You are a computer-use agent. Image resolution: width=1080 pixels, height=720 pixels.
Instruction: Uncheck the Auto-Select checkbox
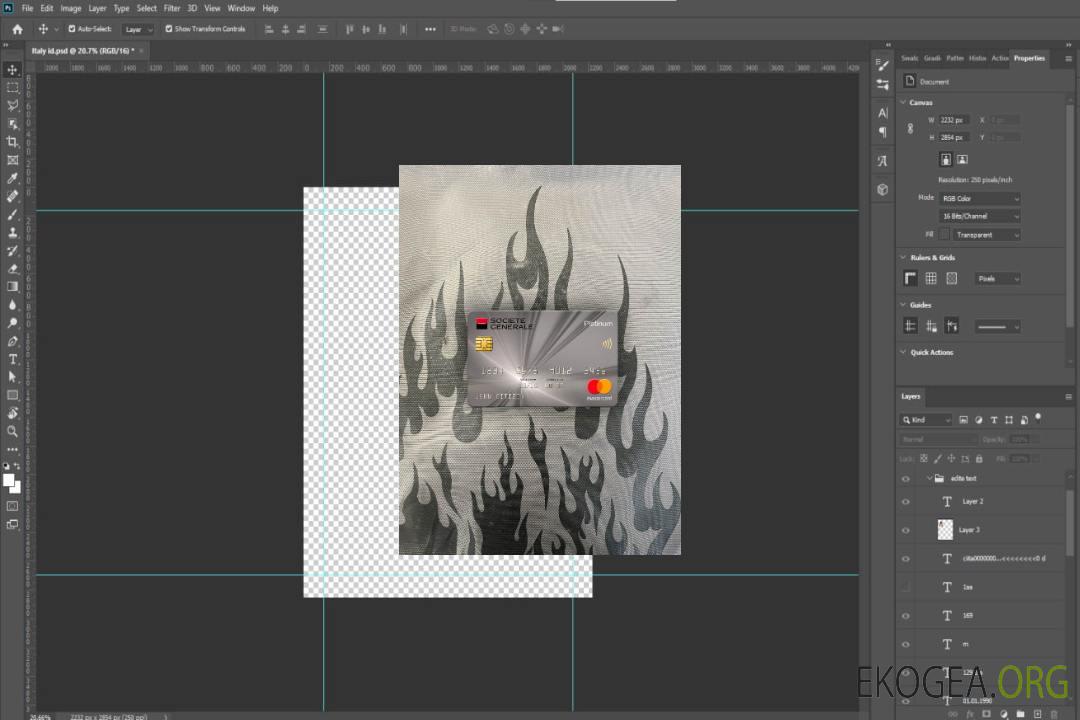tap(70, 29)
